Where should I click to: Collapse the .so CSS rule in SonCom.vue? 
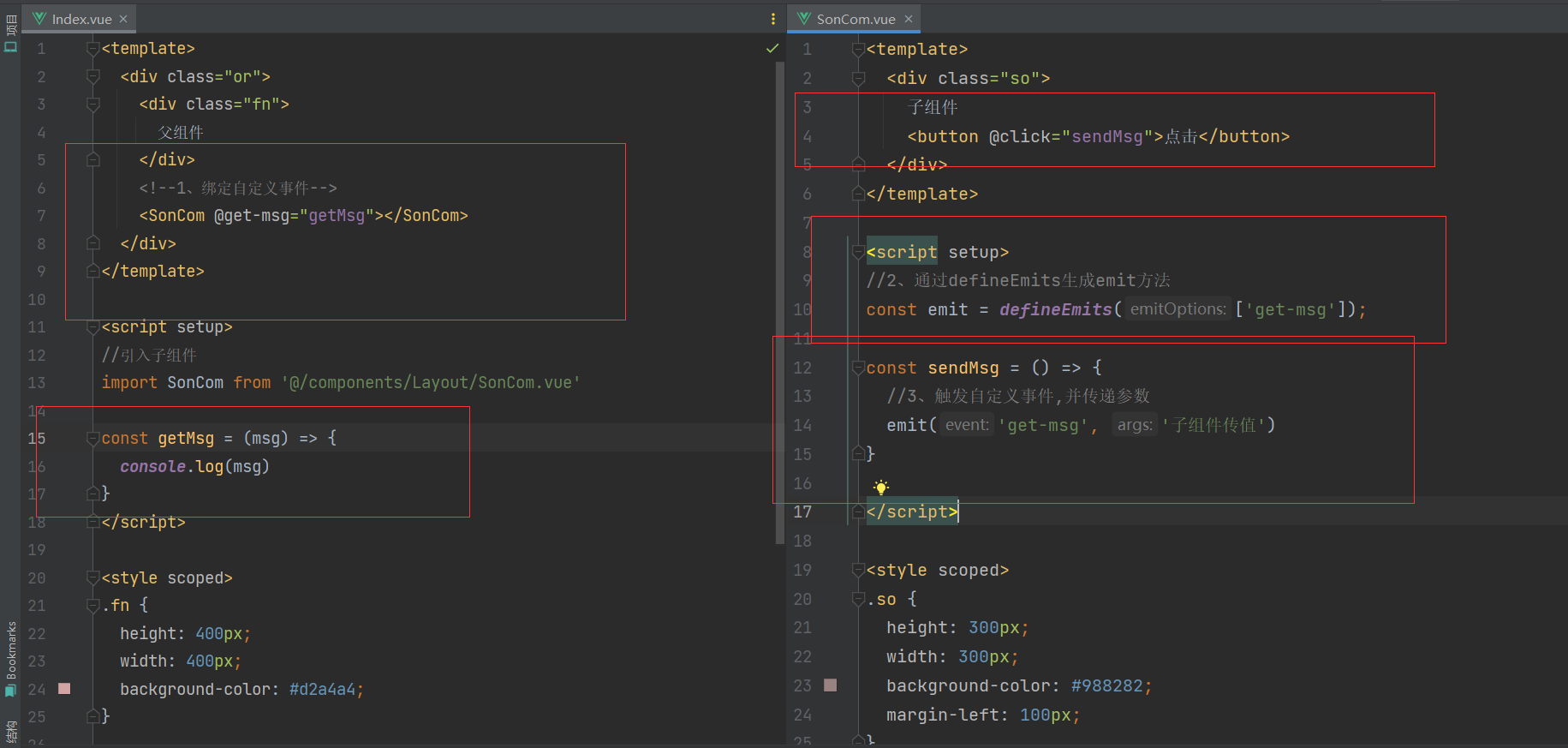[858, 599]
